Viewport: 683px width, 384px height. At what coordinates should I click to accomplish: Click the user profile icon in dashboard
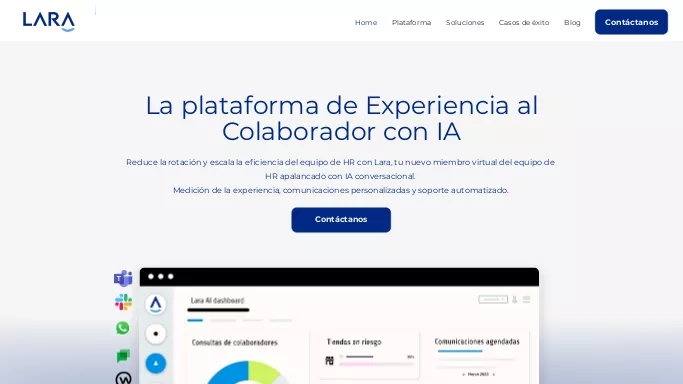[x=514, y=300]
